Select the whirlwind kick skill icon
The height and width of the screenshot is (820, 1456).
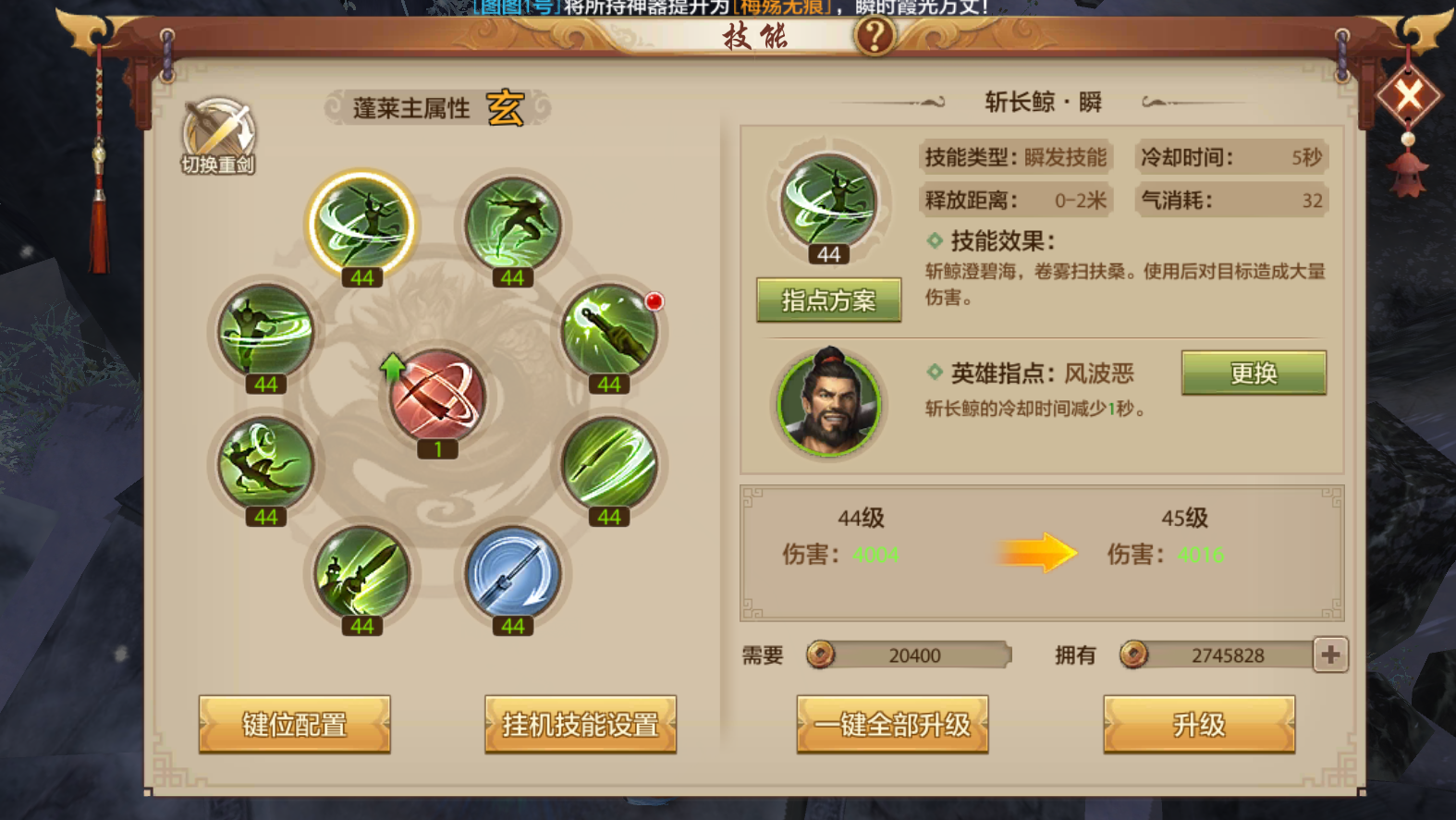[266, 331]
